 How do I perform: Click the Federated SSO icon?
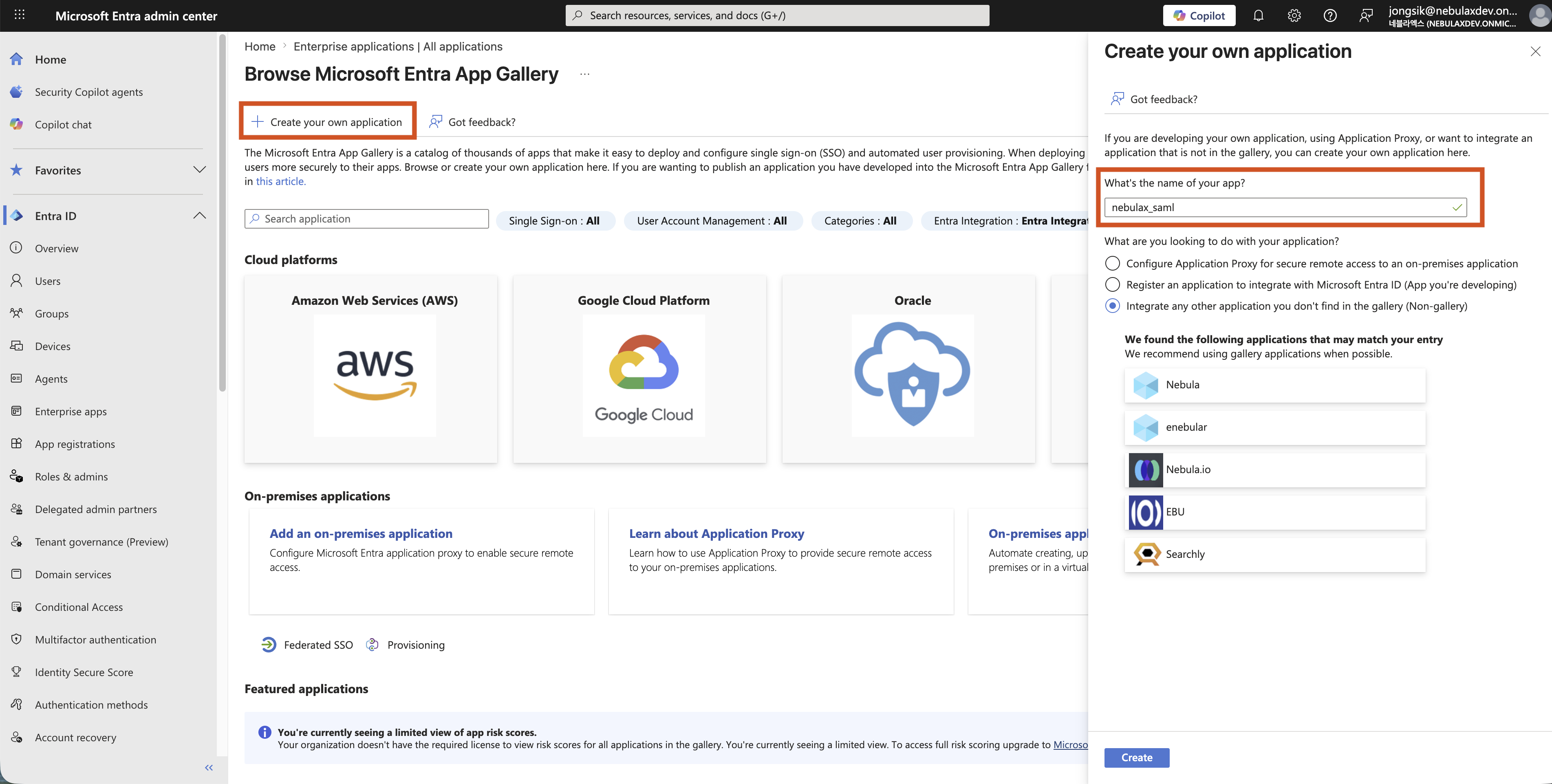[269, 644]
